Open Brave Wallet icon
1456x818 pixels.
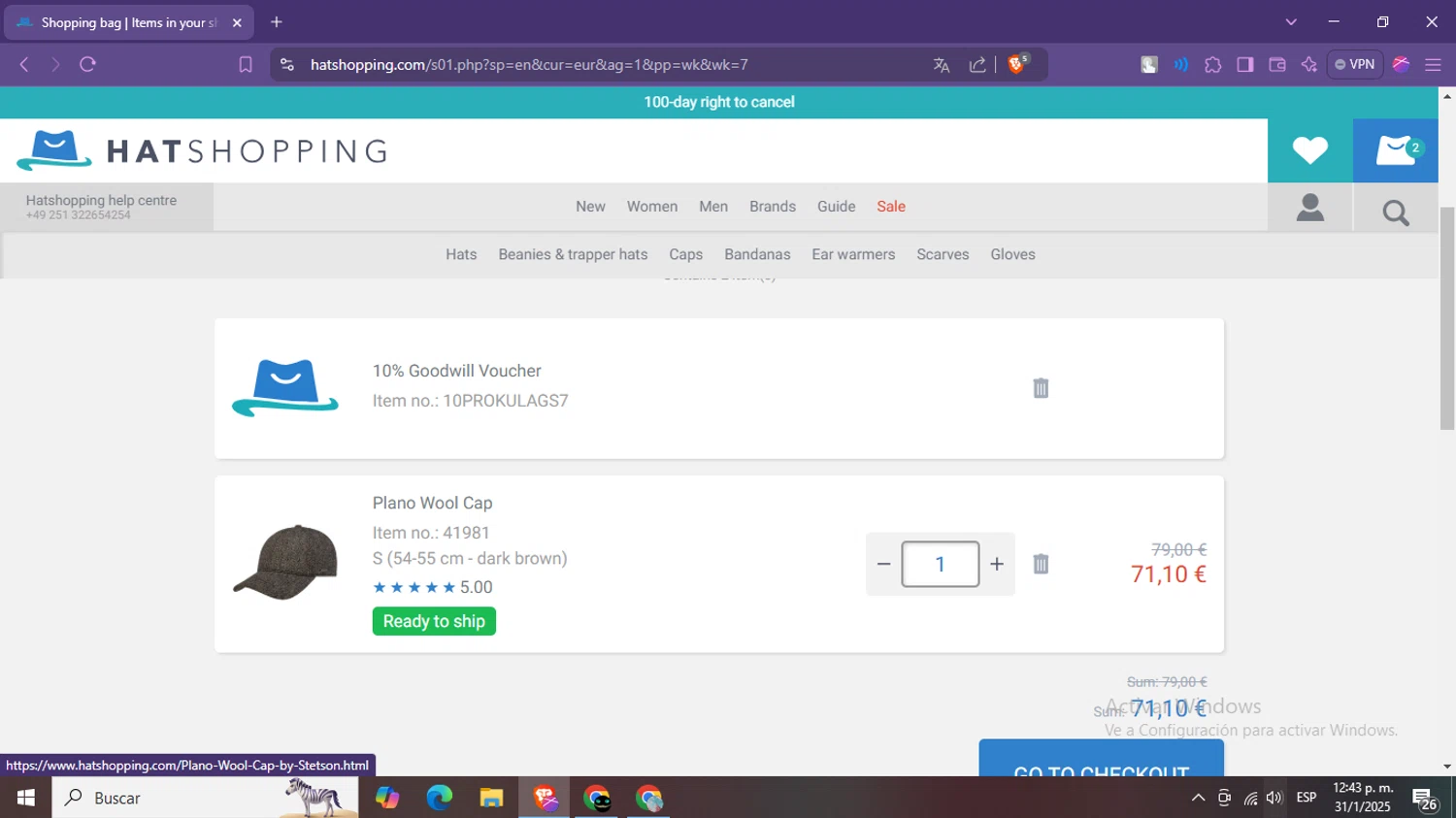pyautogui.click(x=1277, y=65)
